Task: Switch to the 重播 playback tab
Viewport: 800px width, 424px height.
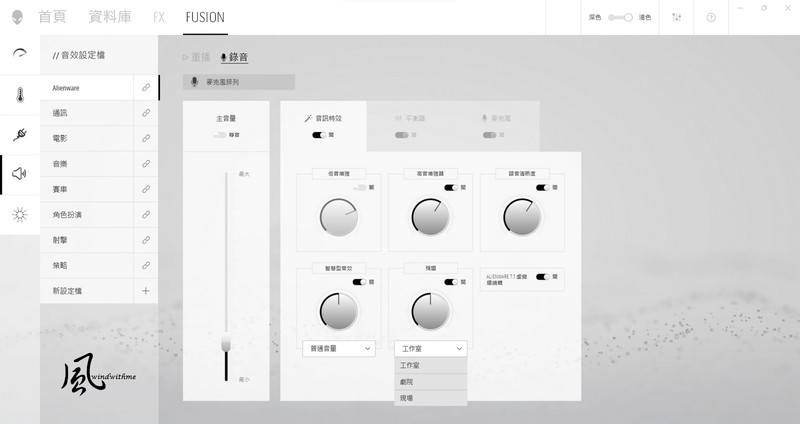Action: click(196, 57)
